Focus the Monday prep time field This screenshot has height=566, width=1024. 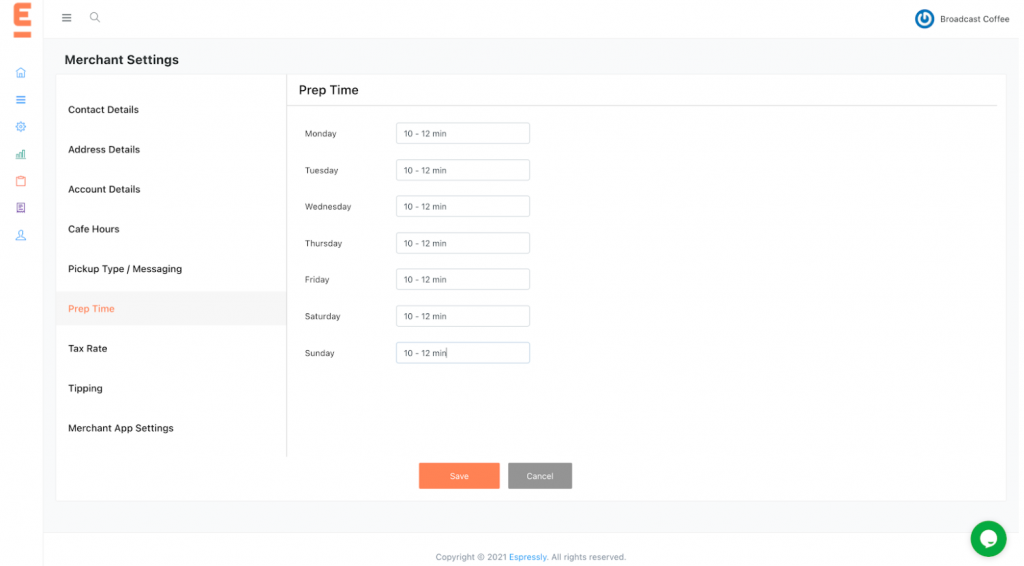coord(463,133)
